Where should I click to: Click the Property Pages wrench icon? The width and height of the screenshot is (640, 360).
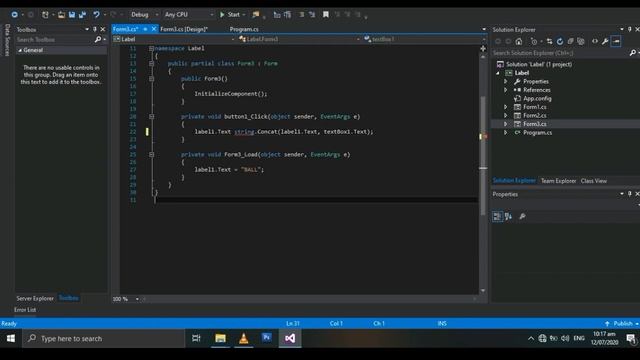point(522,217)
